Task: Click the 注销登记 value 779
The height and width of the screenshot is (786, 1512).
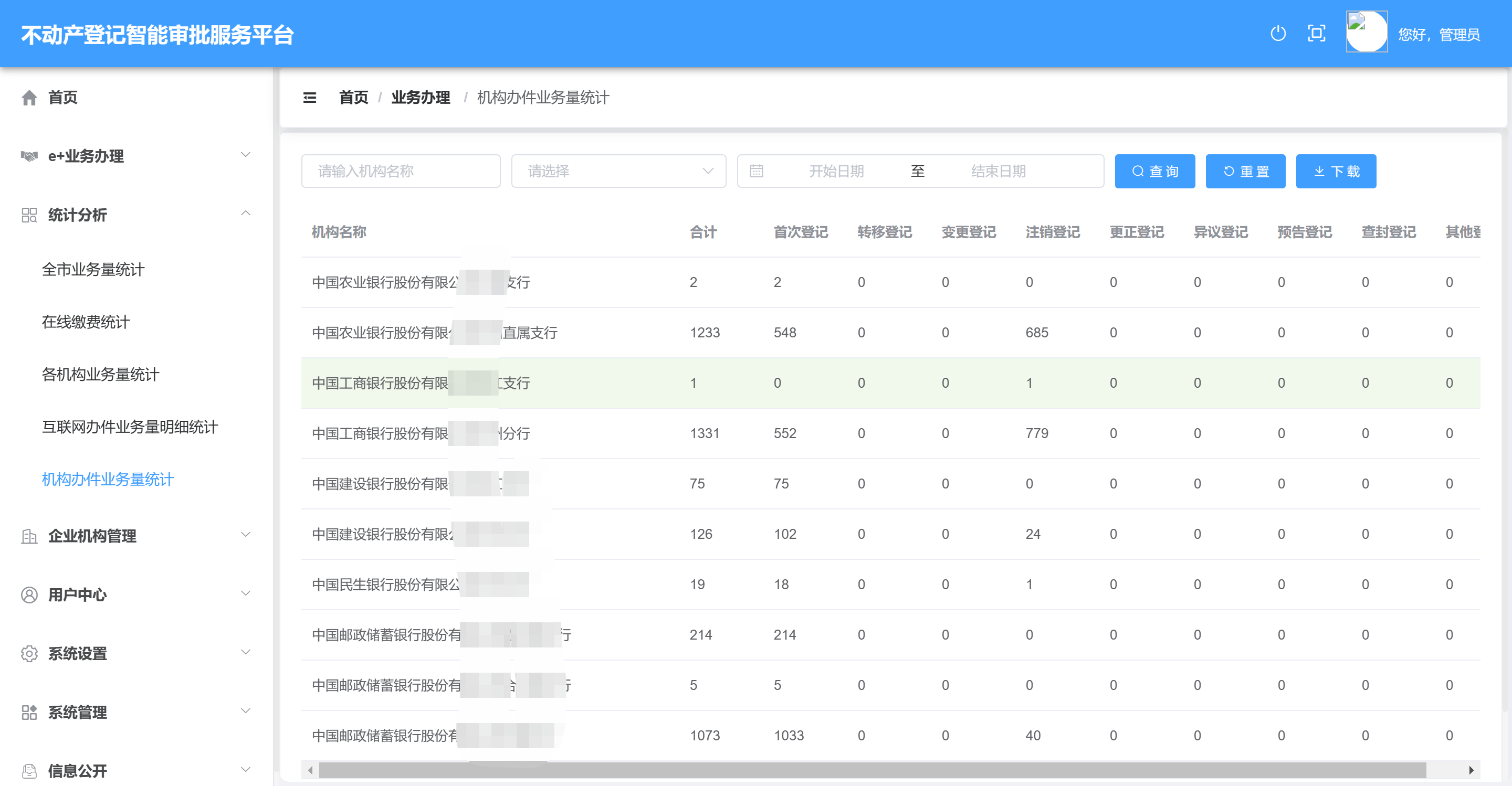Action: (x=1036, y=433)
